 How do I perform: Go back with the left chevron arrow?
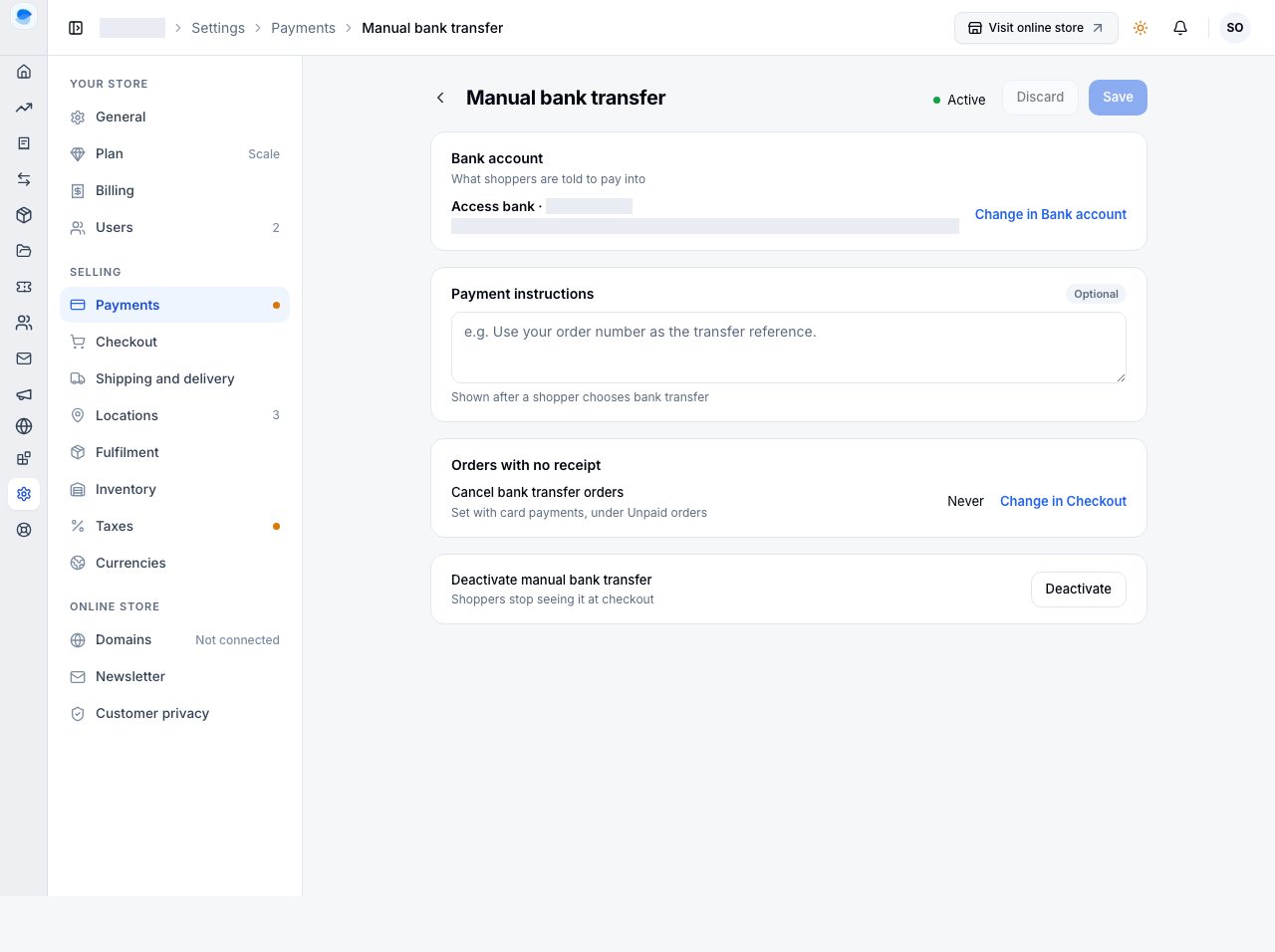440,98
